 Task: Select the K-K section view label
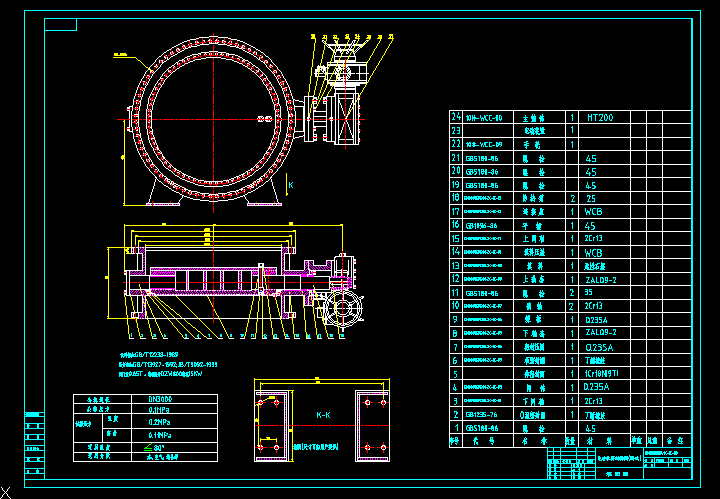(x=324, y=414)
